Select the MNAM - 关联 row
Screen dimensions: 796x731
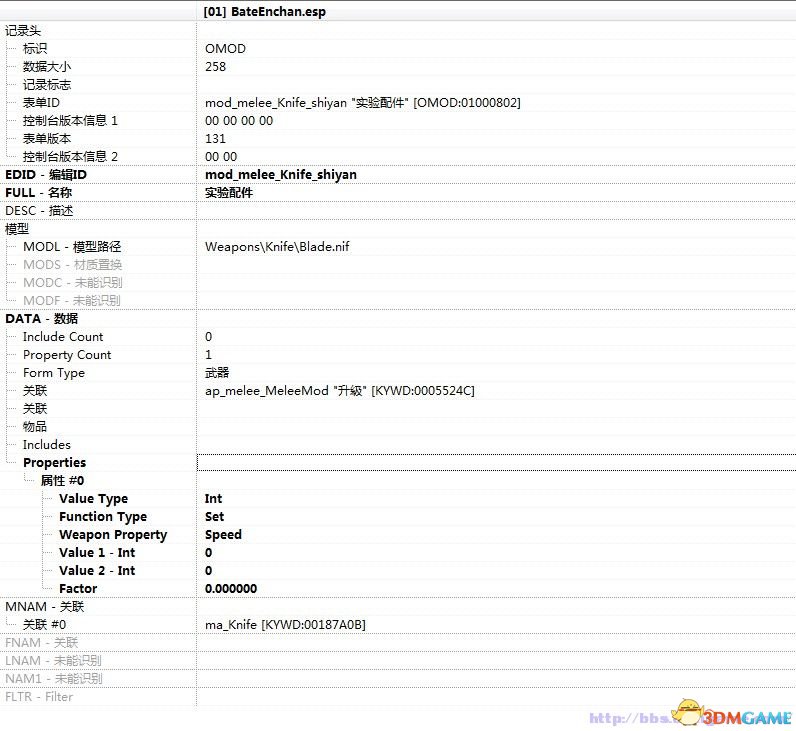(45, 607)
